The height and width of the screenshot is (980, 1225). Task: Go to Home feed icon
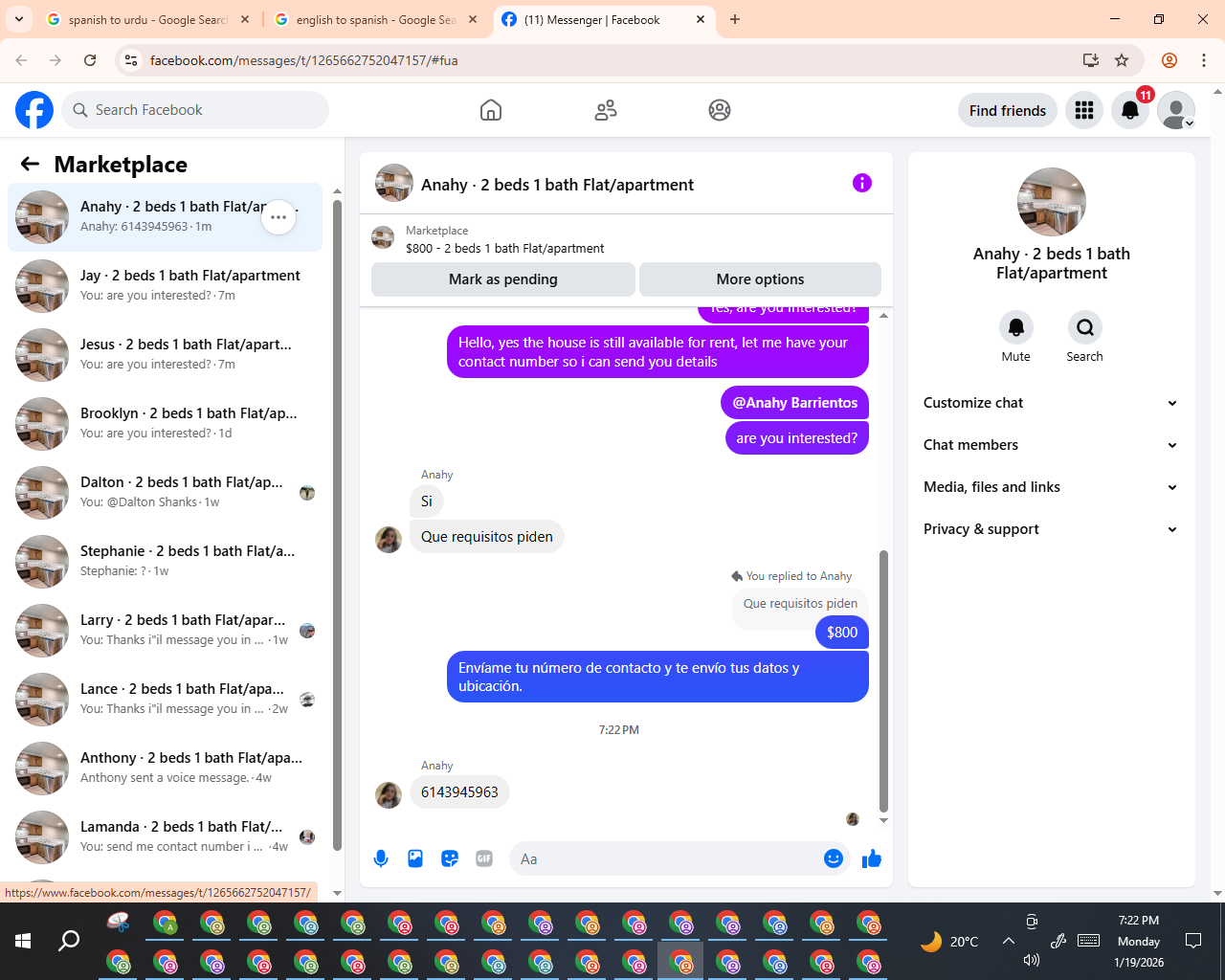tap(491, 110)
